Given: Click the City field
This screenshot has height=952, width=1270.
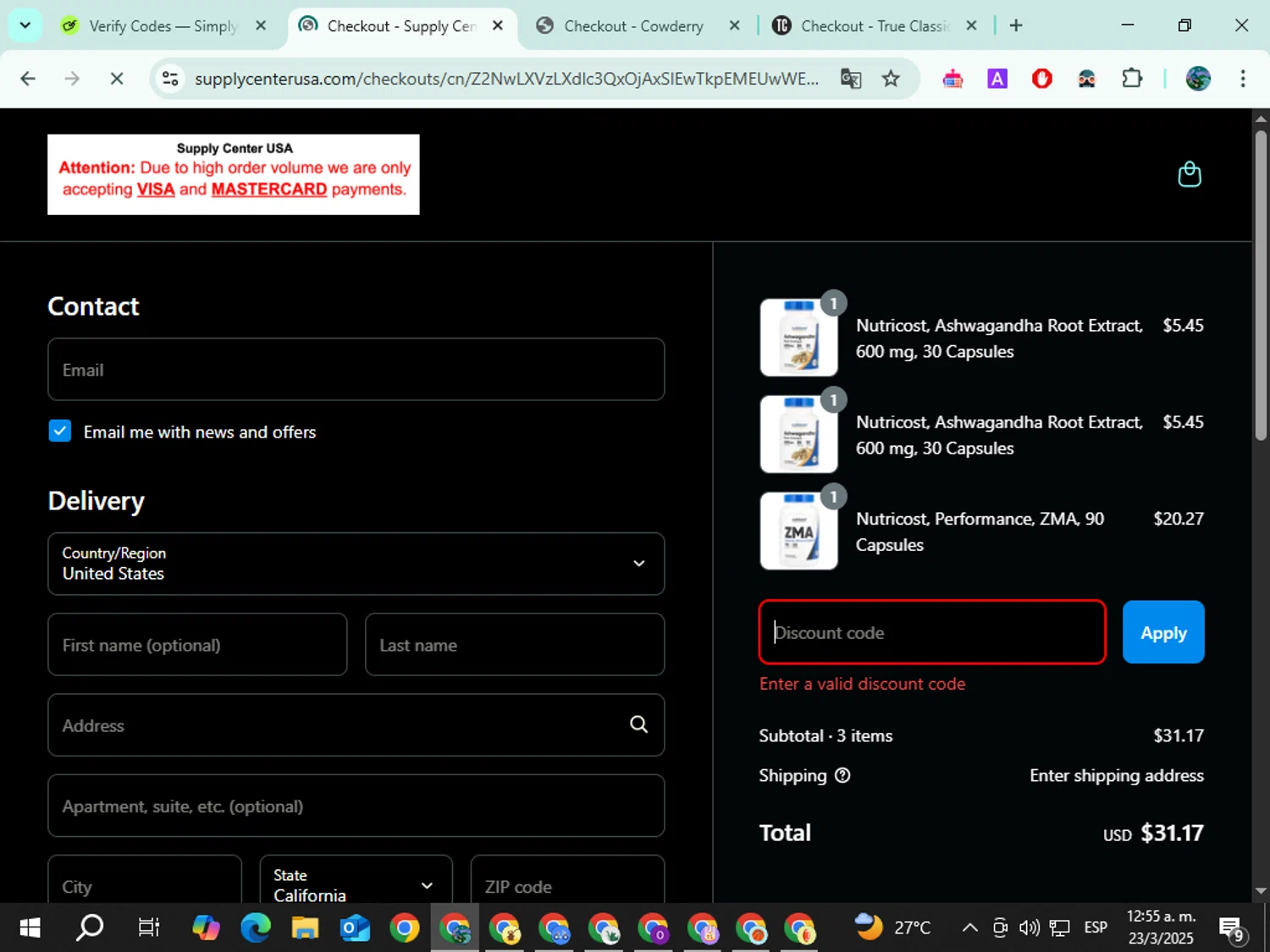Looking at the screenshot, I should (x=145, y=880).
